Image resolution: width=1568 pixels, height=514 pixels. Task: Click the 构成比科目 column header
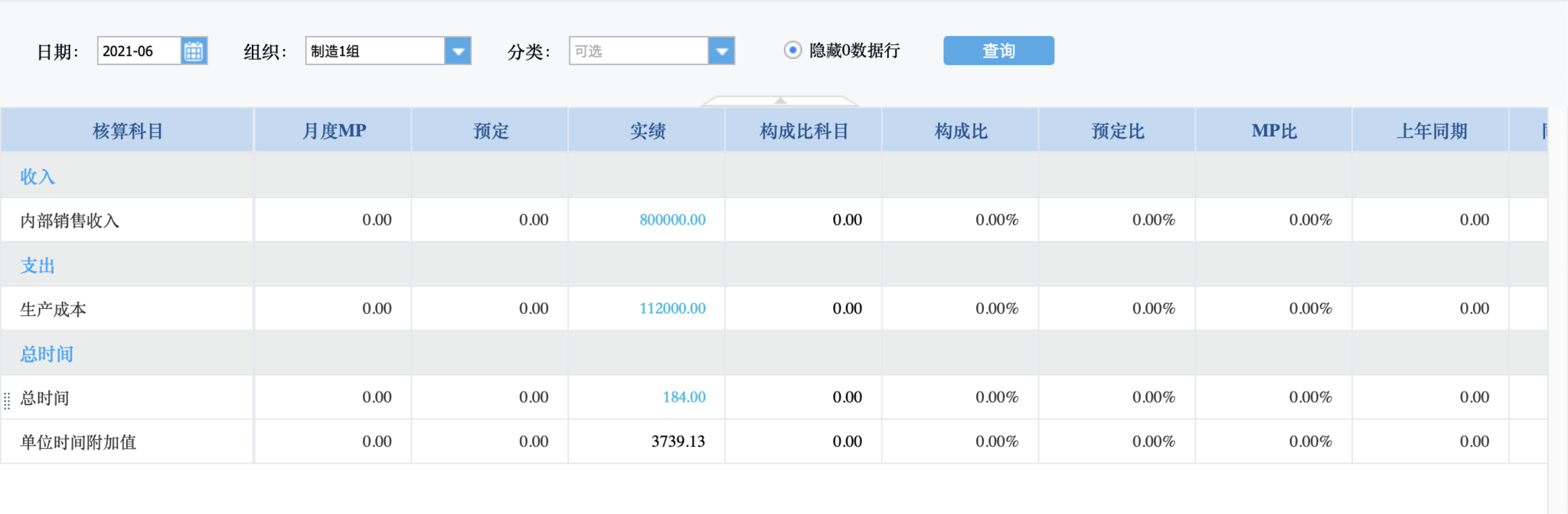pos(804,131)
